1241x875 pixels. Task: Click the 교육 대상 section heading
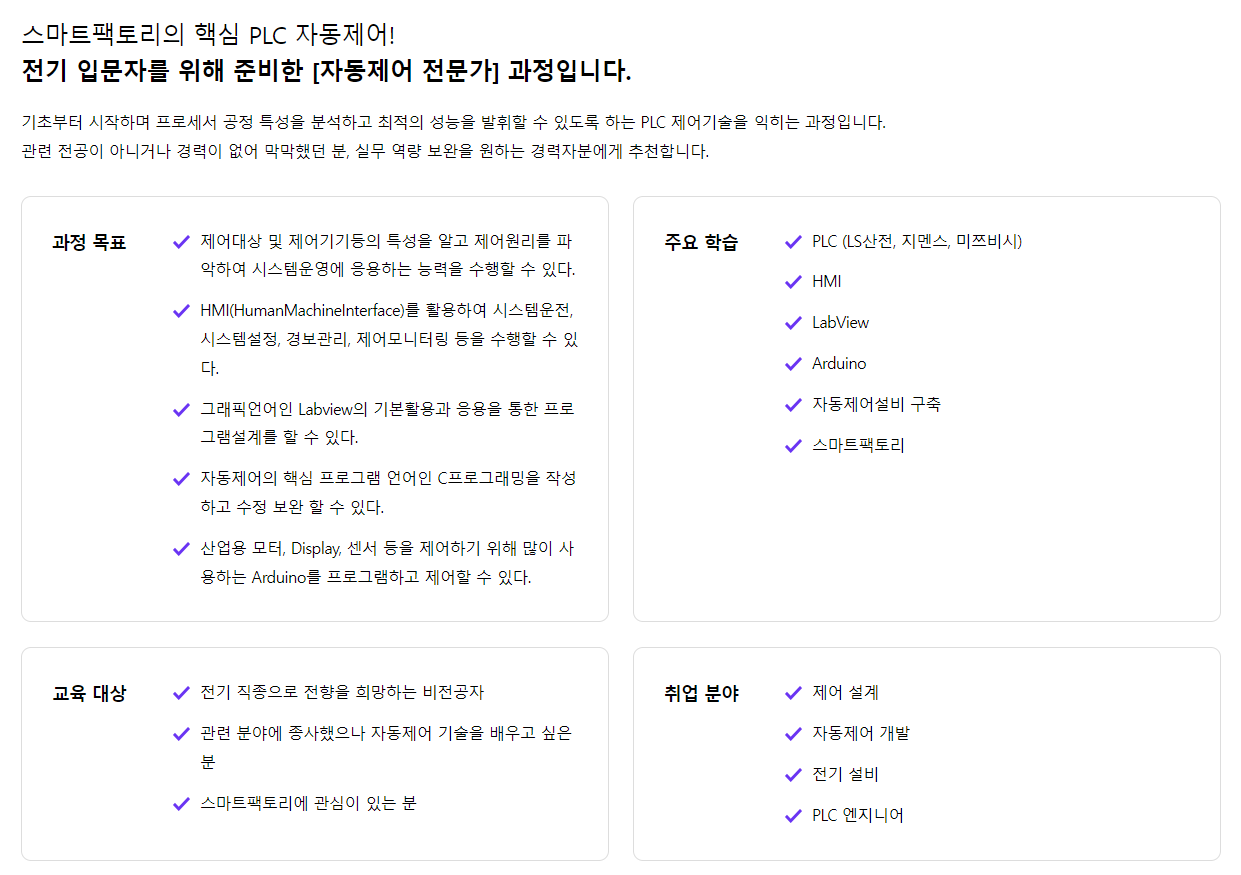pos(89,693)
